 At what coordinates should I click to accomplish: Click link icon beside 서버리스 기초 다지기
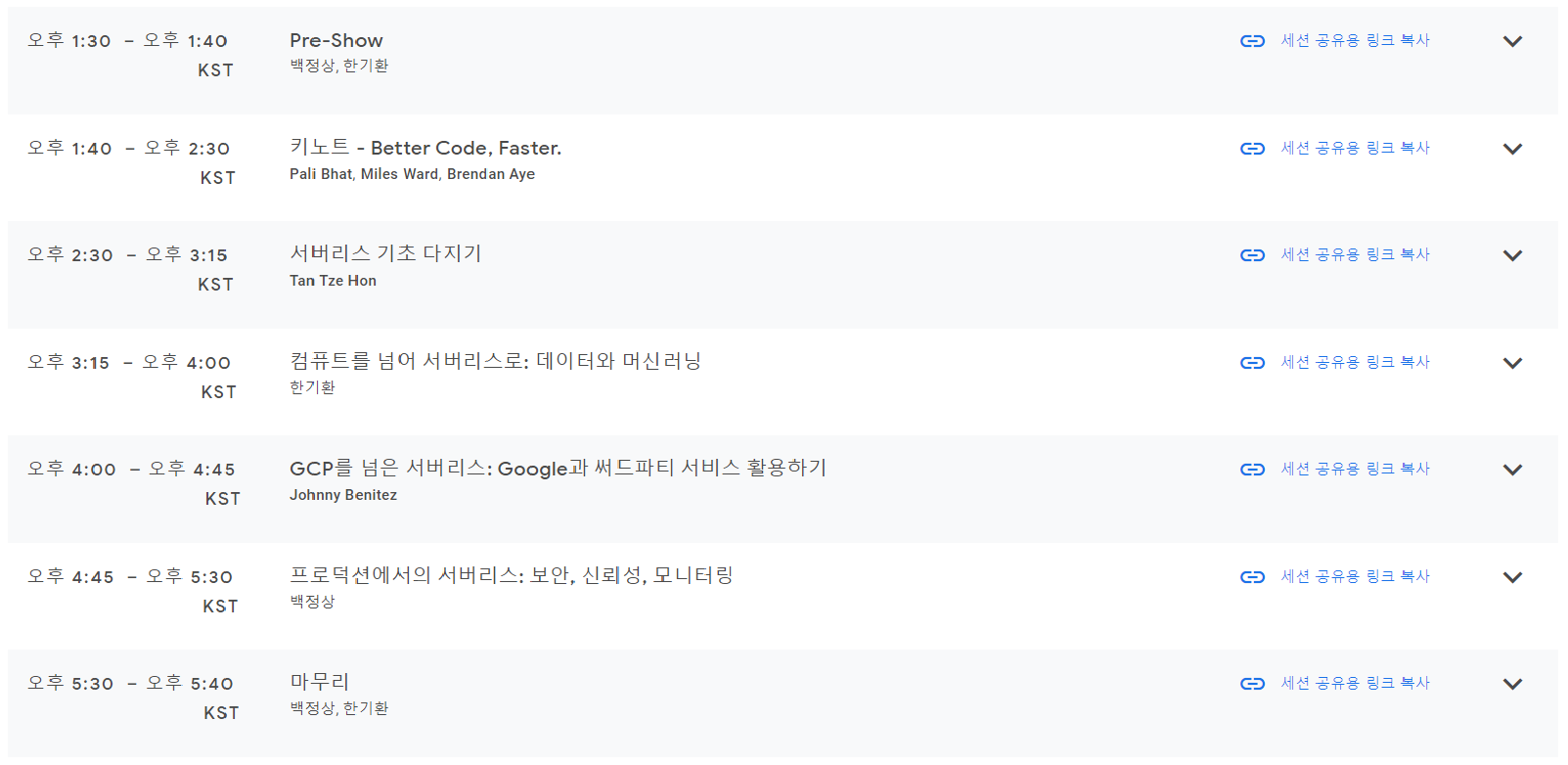pyautogui.click(x=1252, y=255)
